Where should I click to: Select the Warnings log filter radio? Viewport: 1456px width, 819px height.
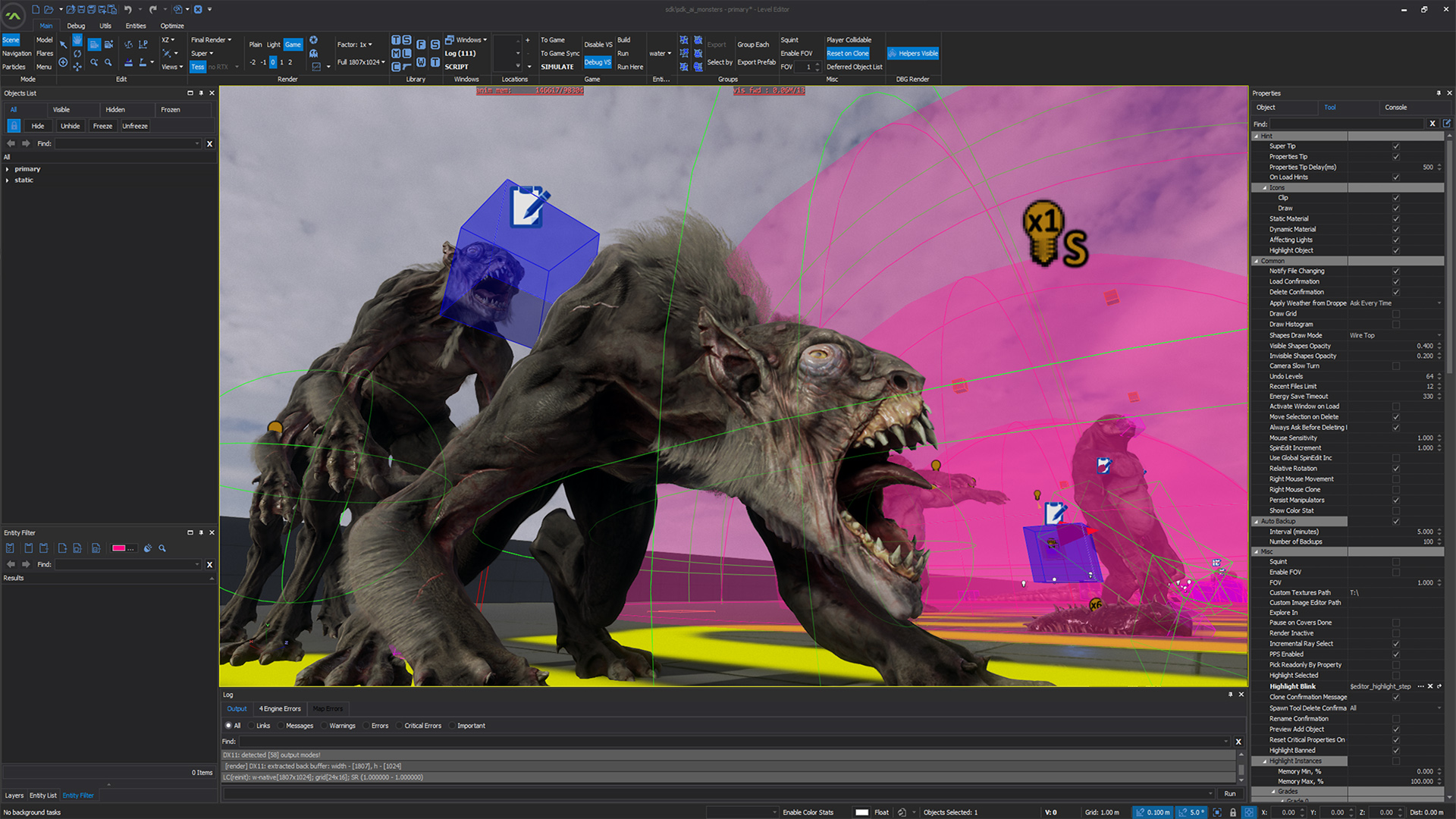tap(325, 726)
